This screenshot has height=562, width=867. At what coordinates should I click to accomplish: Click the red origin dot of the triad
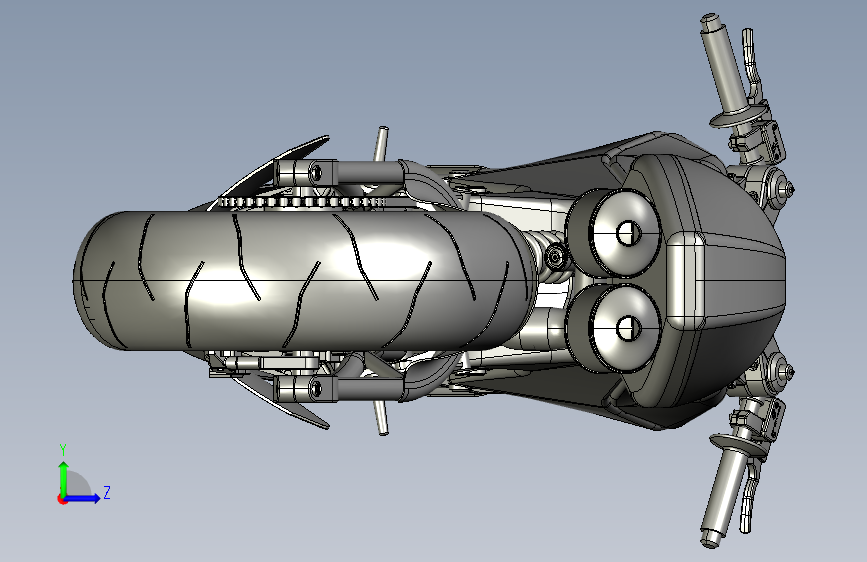62,499
